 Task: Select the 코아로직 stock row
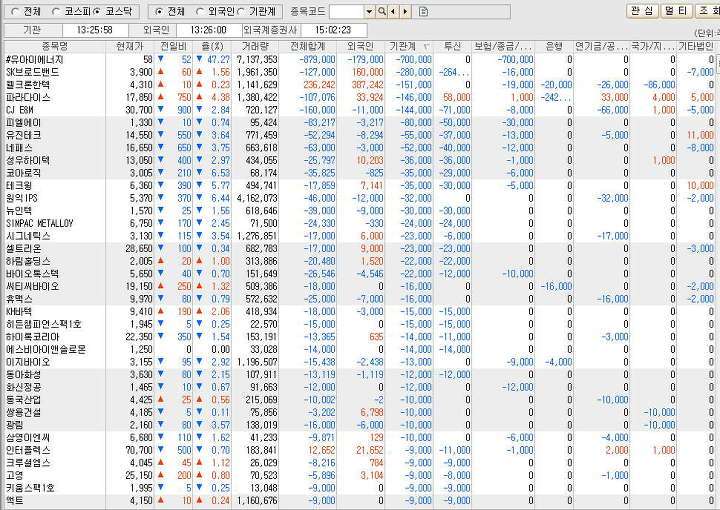[x=360, y=173]
